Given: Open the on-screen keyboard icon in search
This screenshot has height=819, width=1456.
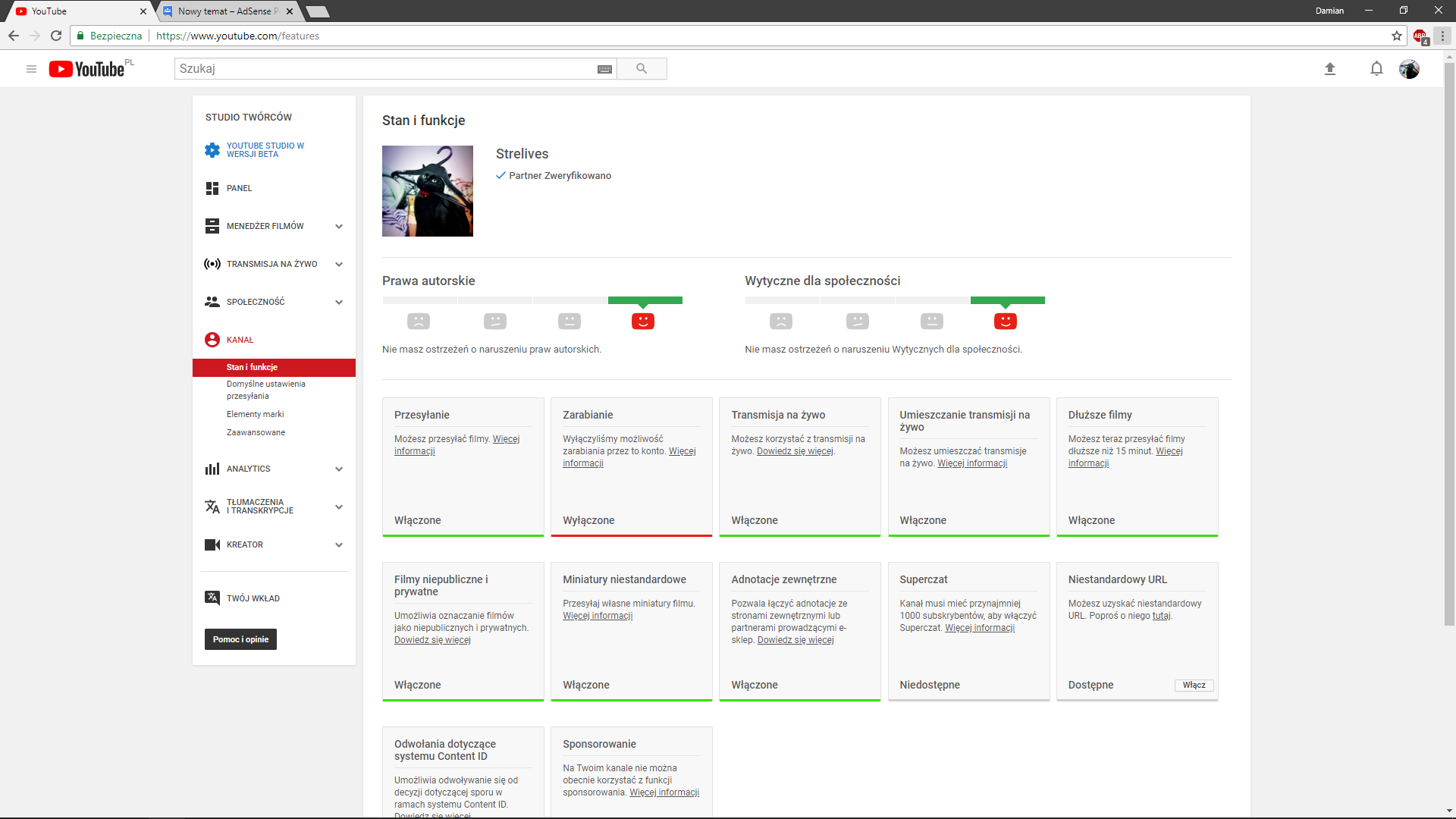Looking at the screenshot, I should (604, 69).
